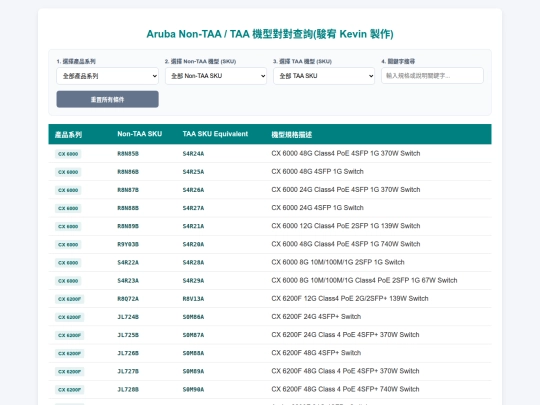Click description CX 6000 12G Class4 PoE 139W Switch
The width and height of the screenshot is (540, 405).
point(346,226)
